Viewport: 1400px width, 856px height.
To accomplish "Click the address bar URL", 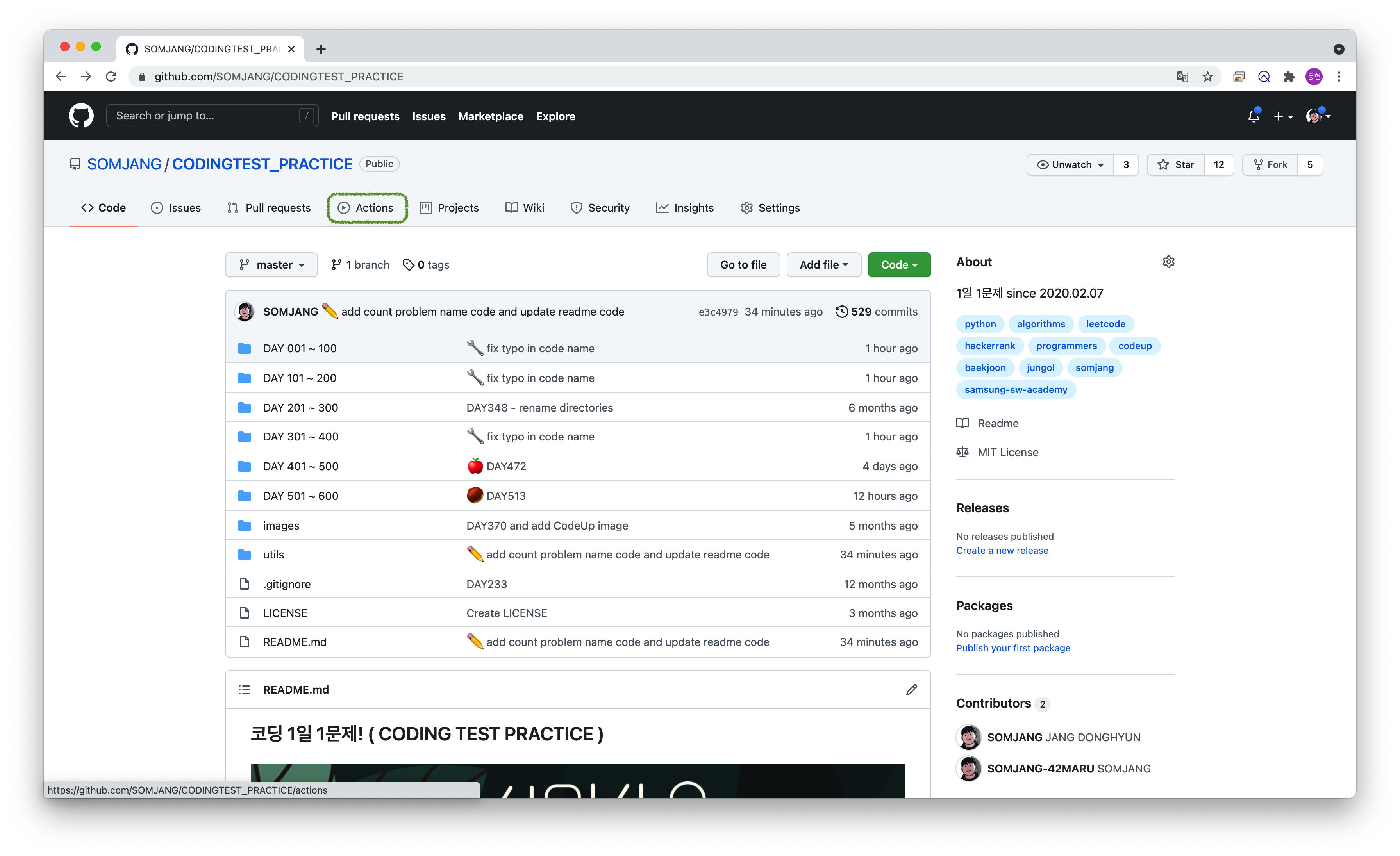I will 279,77.
